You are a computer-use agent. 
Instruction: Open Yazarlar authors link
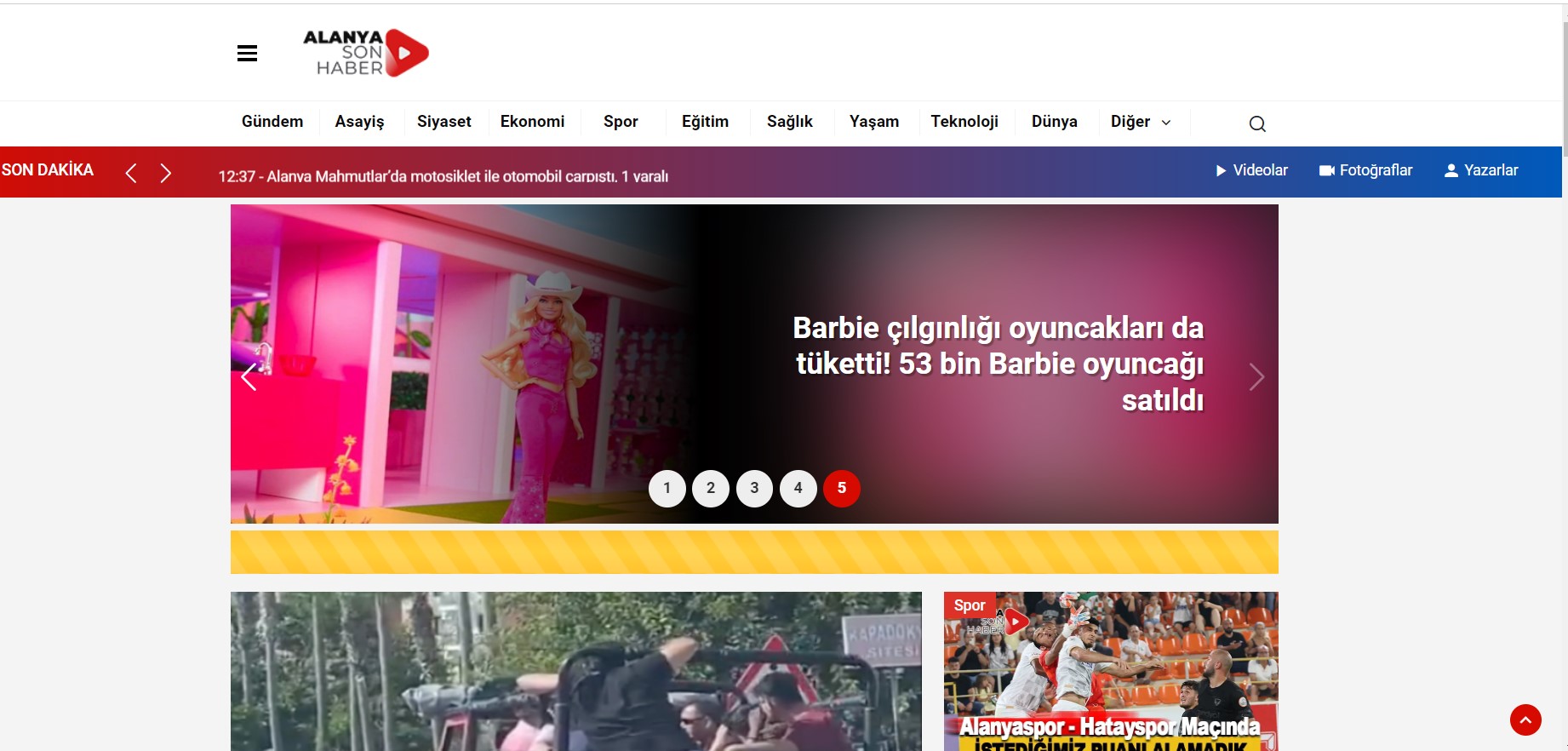[x=1481, y=170]
